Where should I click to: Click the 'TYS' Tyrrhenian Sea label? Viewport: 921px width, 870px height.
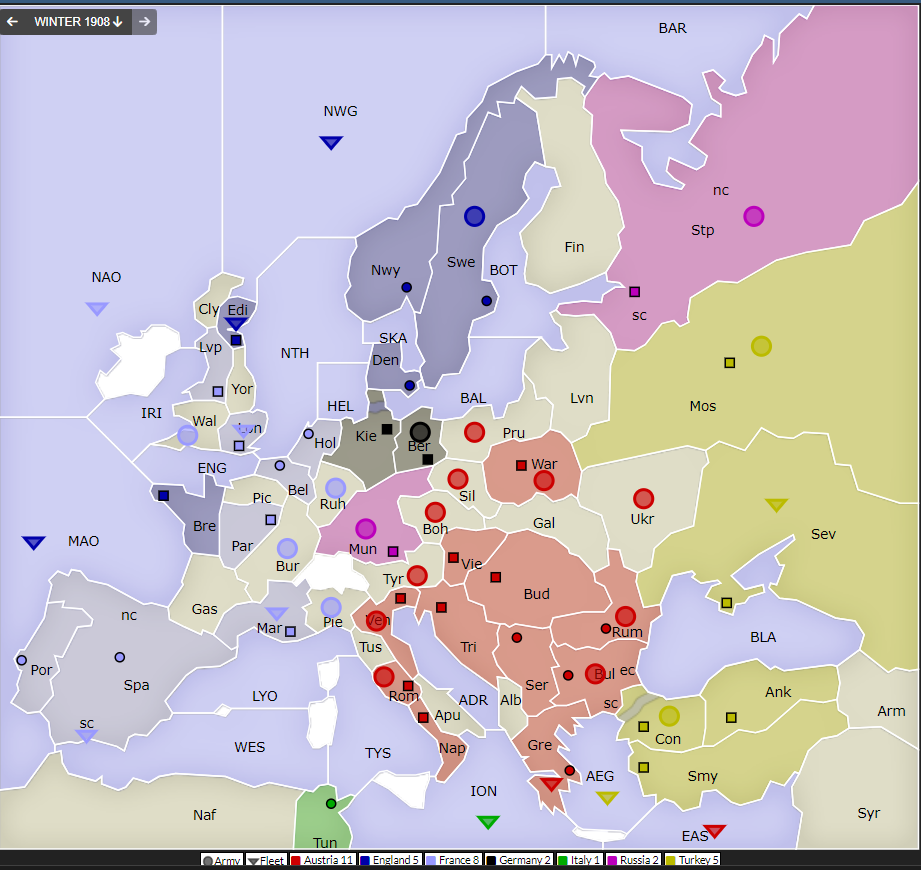378,753
